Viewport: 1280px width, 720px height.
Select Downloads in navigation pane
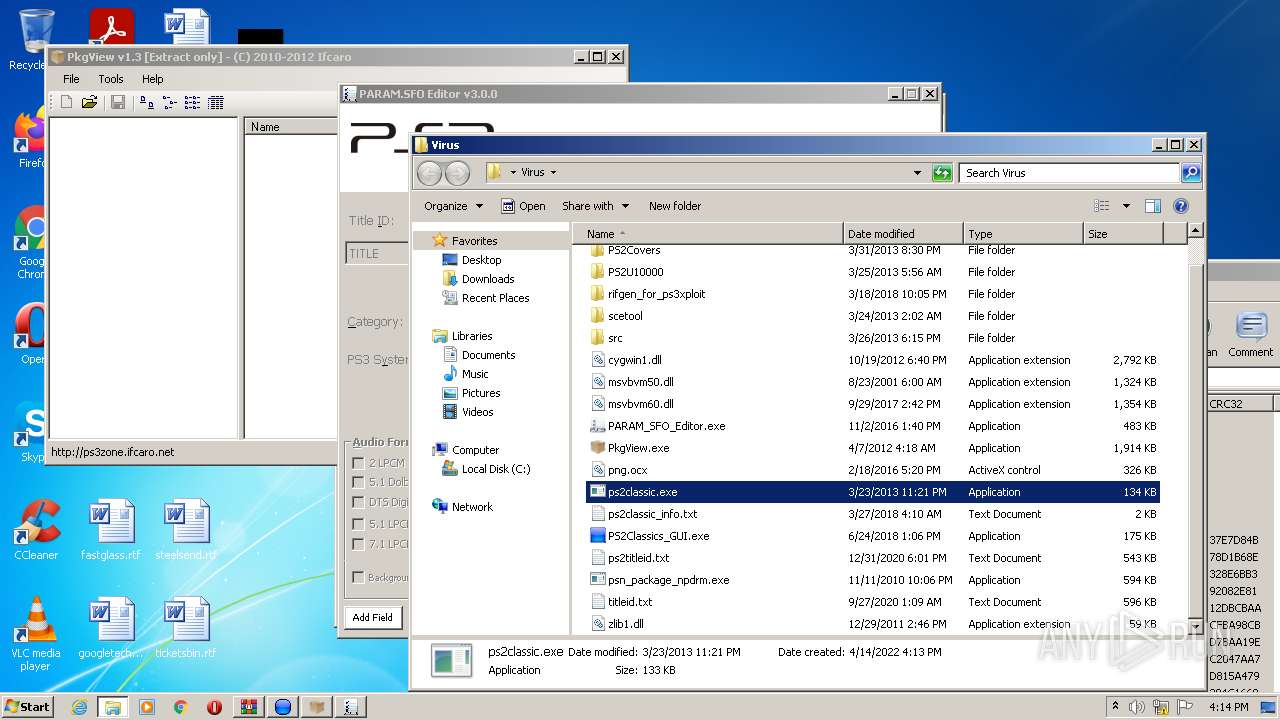pyautogui.click(x=488, y=279)
